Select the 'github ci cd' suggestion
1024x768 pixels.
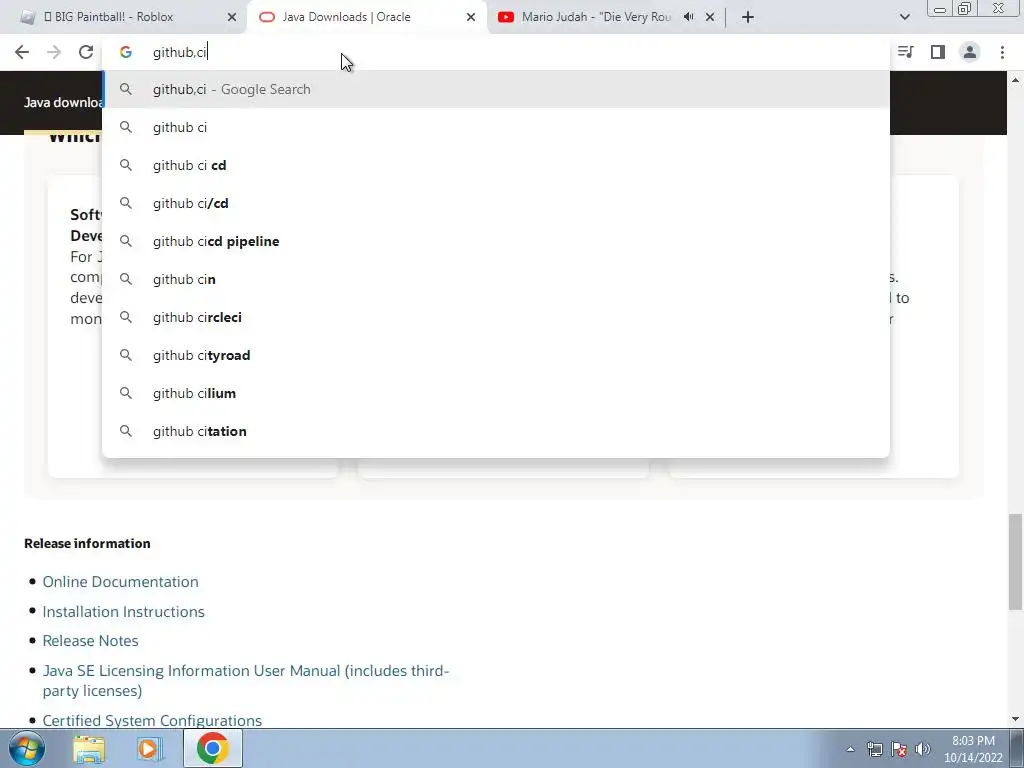click(x=496, y=165)
